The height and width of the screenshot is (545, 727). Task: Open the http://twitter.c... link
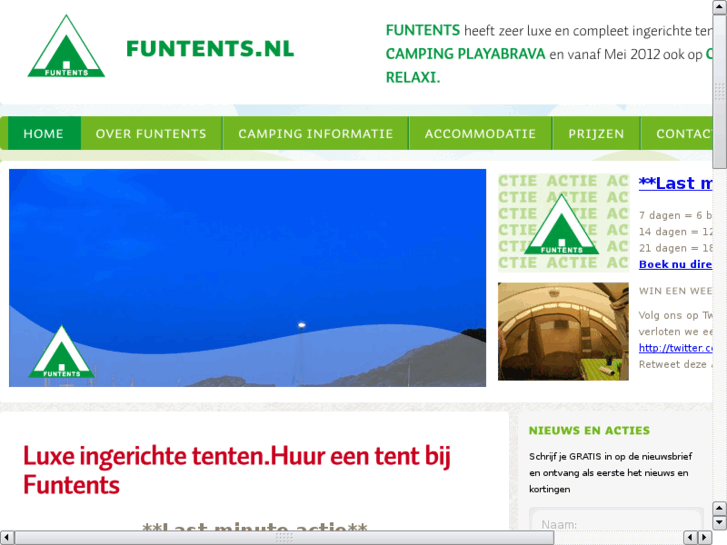click(x=676, y=348)
